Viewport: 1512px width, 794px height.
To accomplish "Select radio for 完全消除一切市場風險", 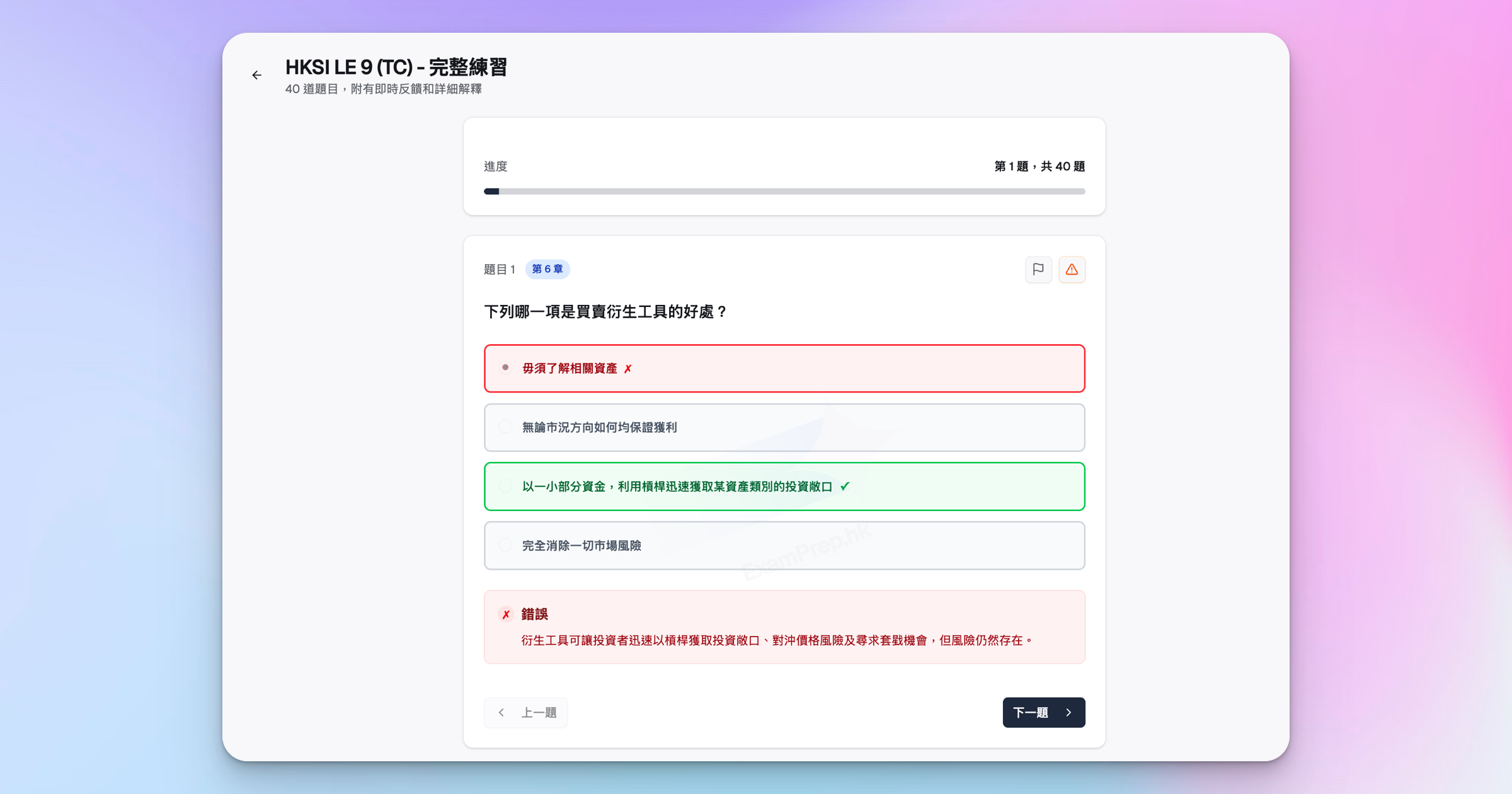I will pos(505,545).
